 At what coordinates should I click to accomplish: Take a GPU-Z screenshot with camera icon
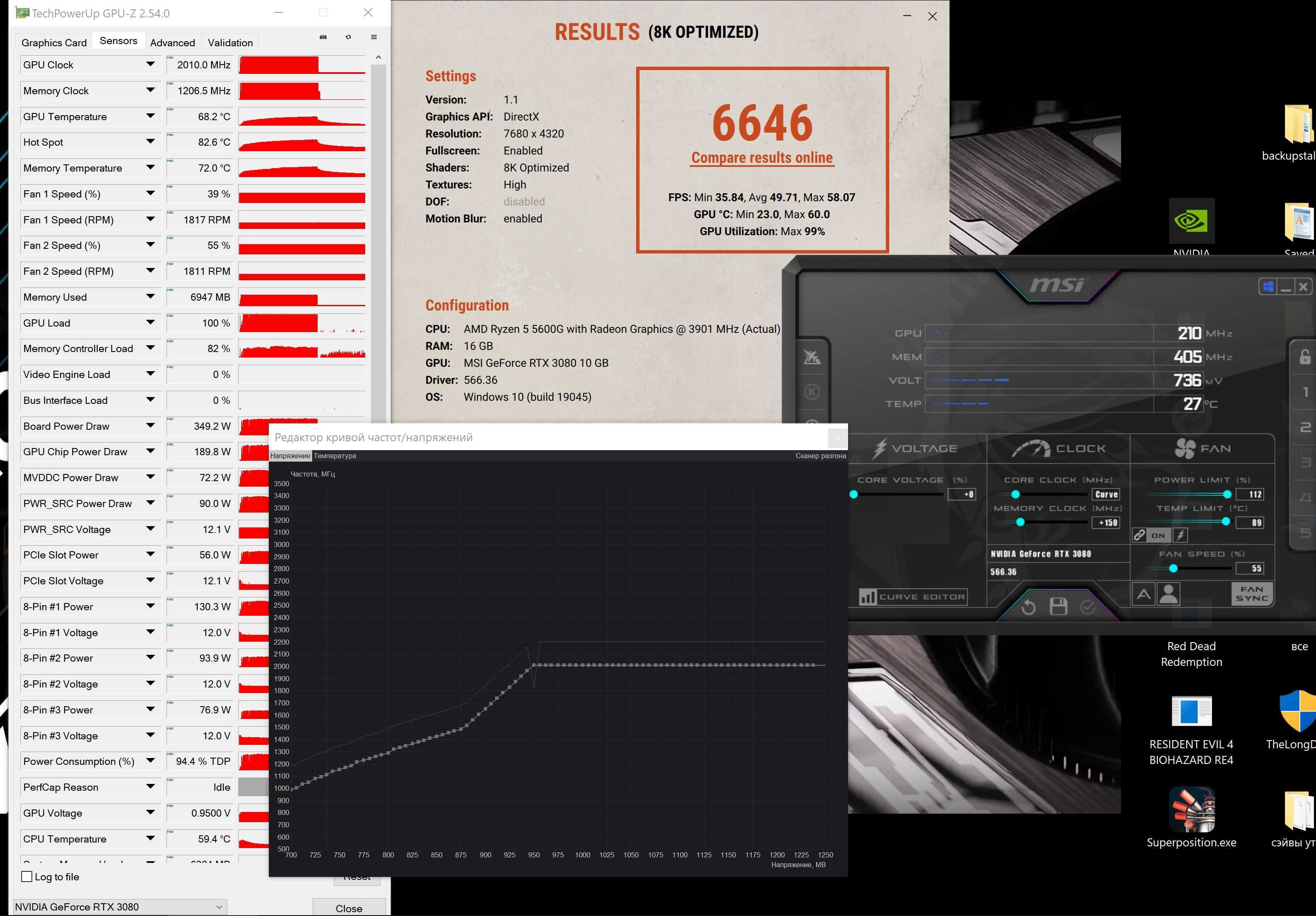[x=323, y=37]
